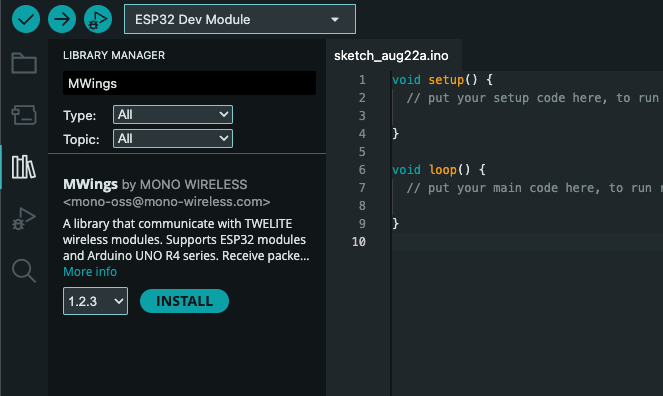
Task: Open the ESP32 Dev Module board selector
Action: 240,19
